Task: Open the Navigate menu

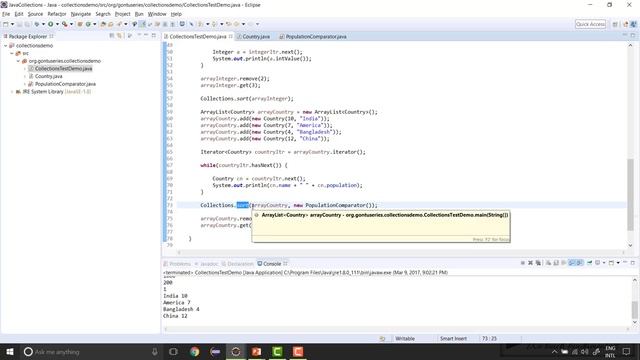Action: point(81,14)
